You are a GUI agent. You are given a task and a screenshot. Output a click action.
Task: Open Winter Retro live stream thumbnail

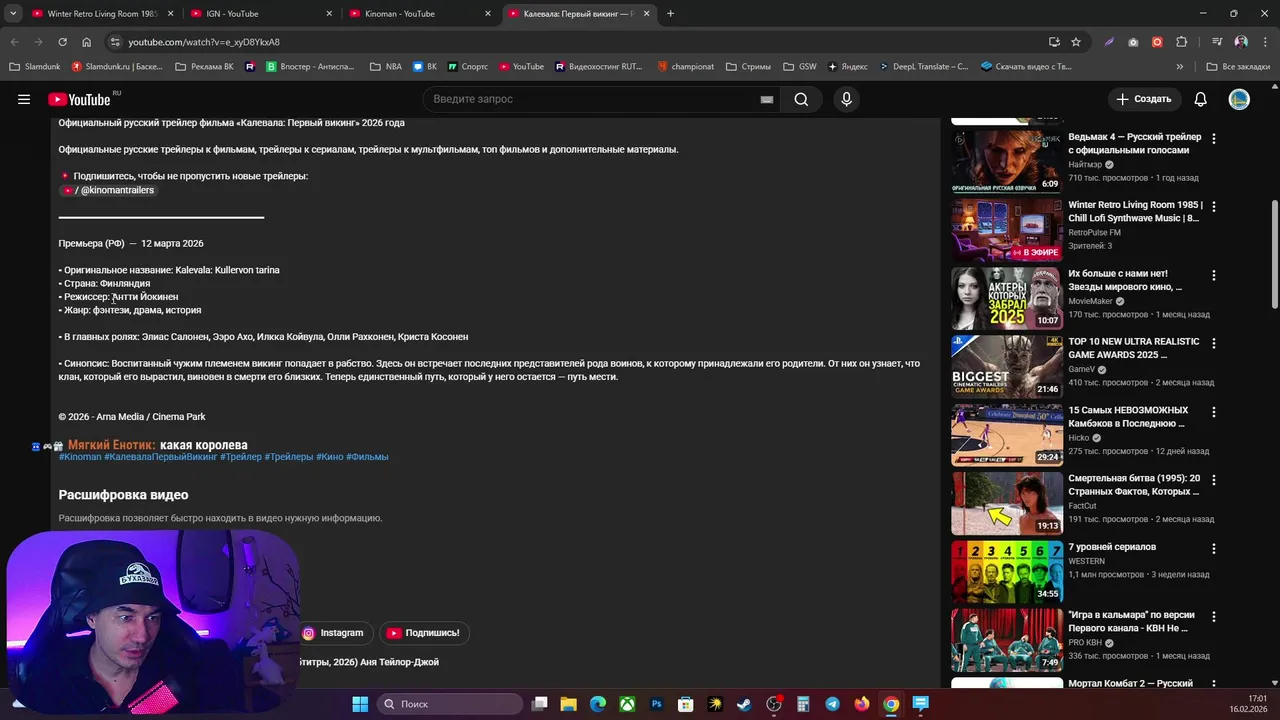pos(1006,229)
